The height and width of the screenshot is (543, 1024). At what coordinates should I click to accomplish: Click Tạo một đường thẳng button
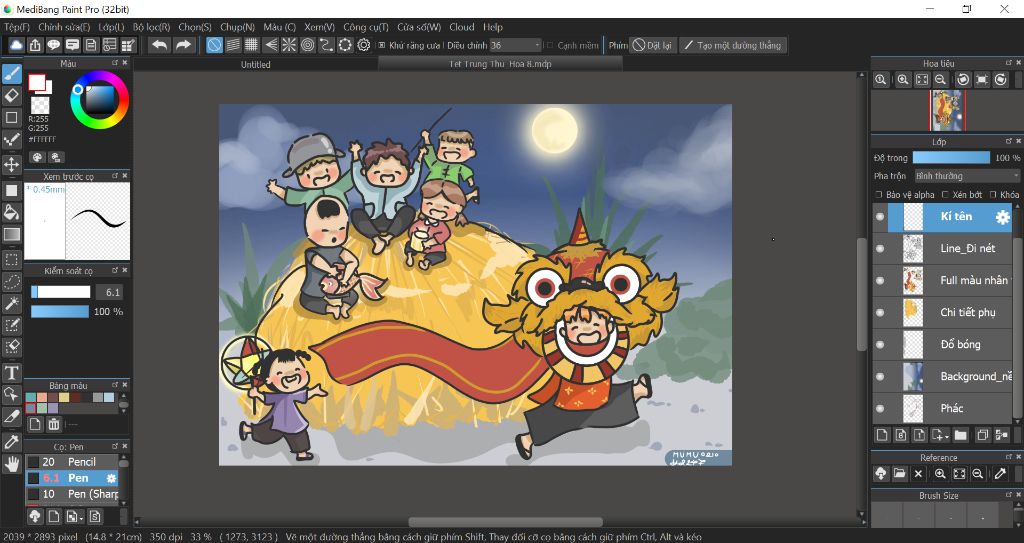tap(733, 45)
